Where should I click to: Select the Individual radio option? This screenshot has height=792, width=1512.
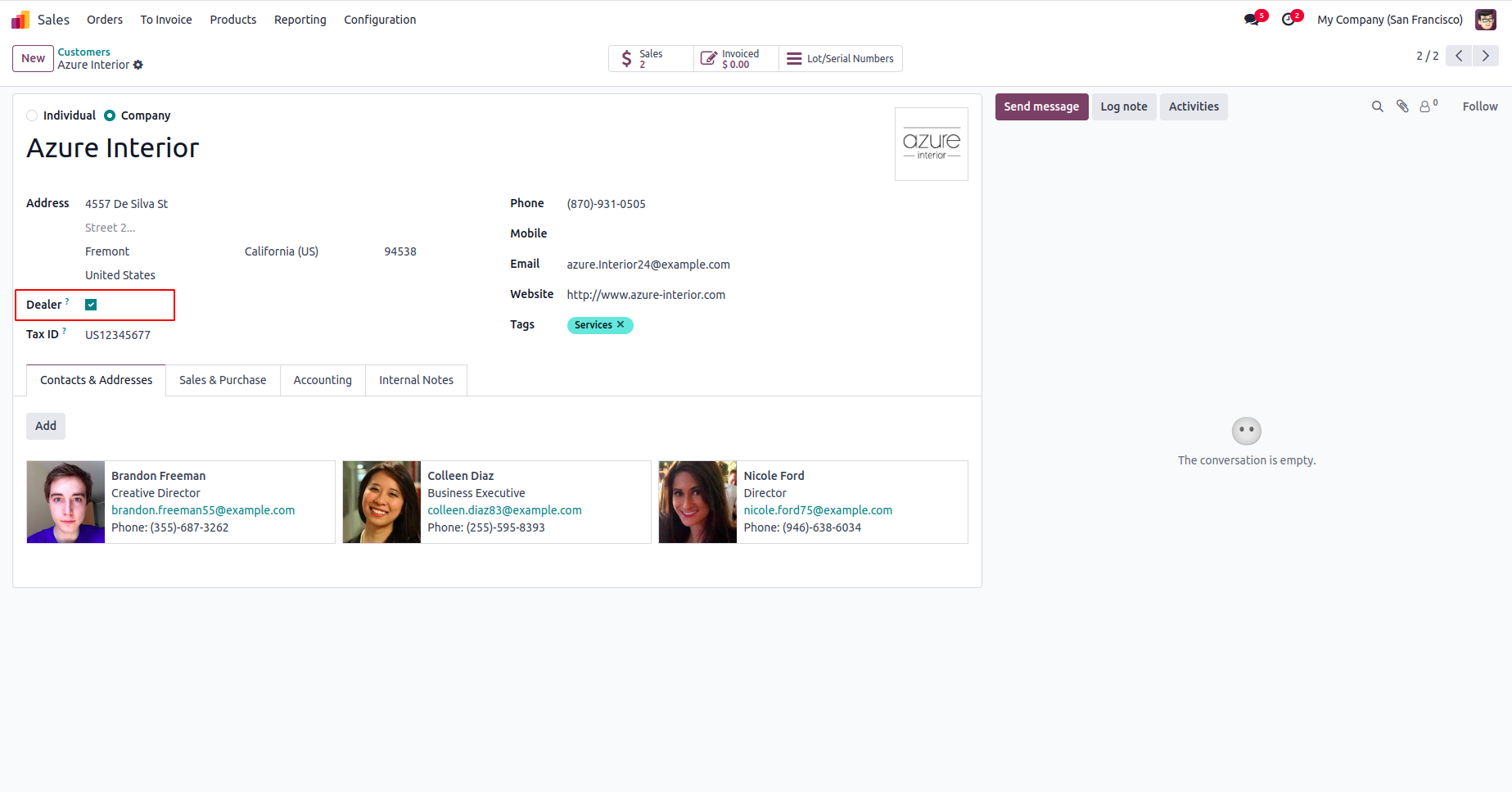click(32, 115)
